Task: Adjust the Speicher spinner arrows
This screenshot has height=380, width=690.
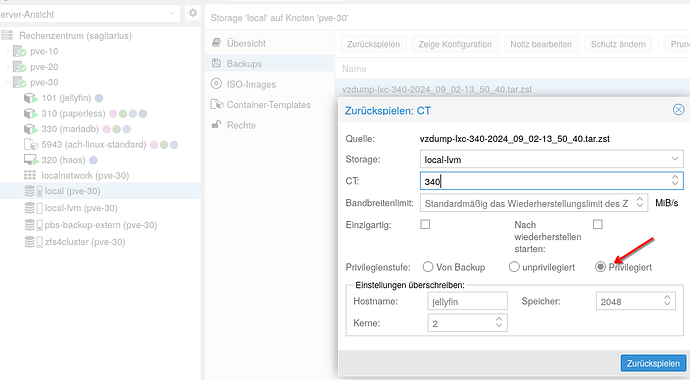Action: pos(668,301)
